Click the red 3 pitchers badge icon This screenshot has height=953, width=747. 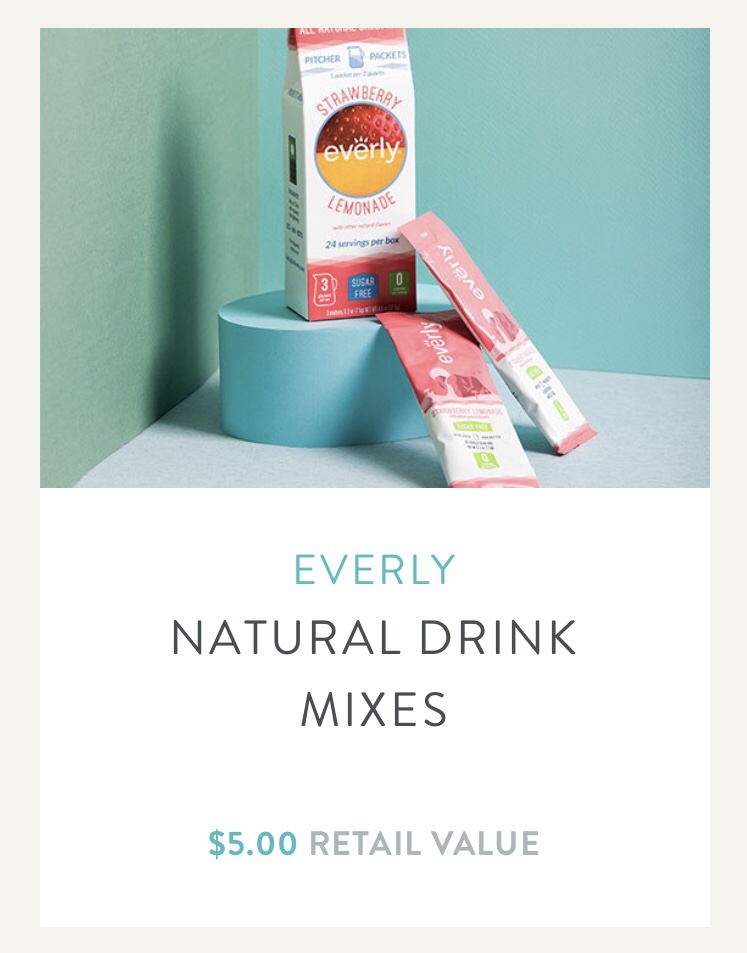(x=325, y=289)
